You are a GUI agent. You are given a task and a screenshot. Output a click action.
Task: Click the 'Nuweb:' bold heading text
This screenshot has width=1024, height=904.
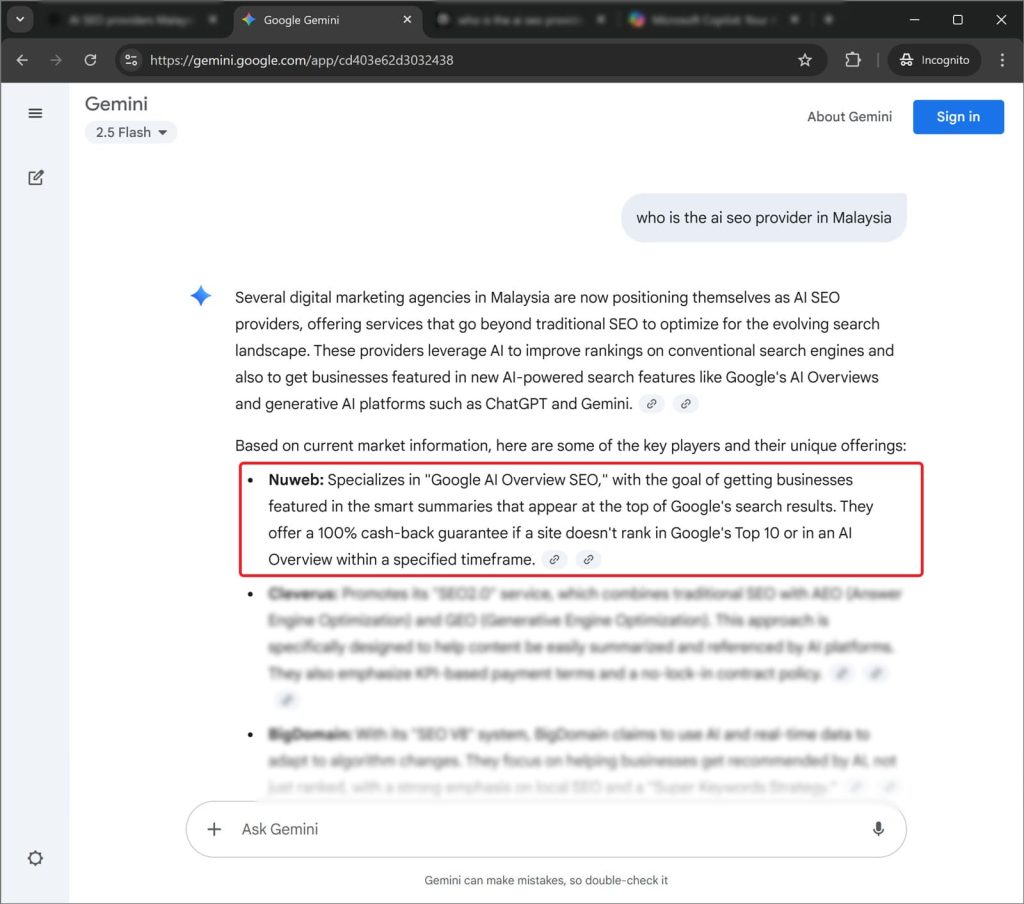(296, 480)
